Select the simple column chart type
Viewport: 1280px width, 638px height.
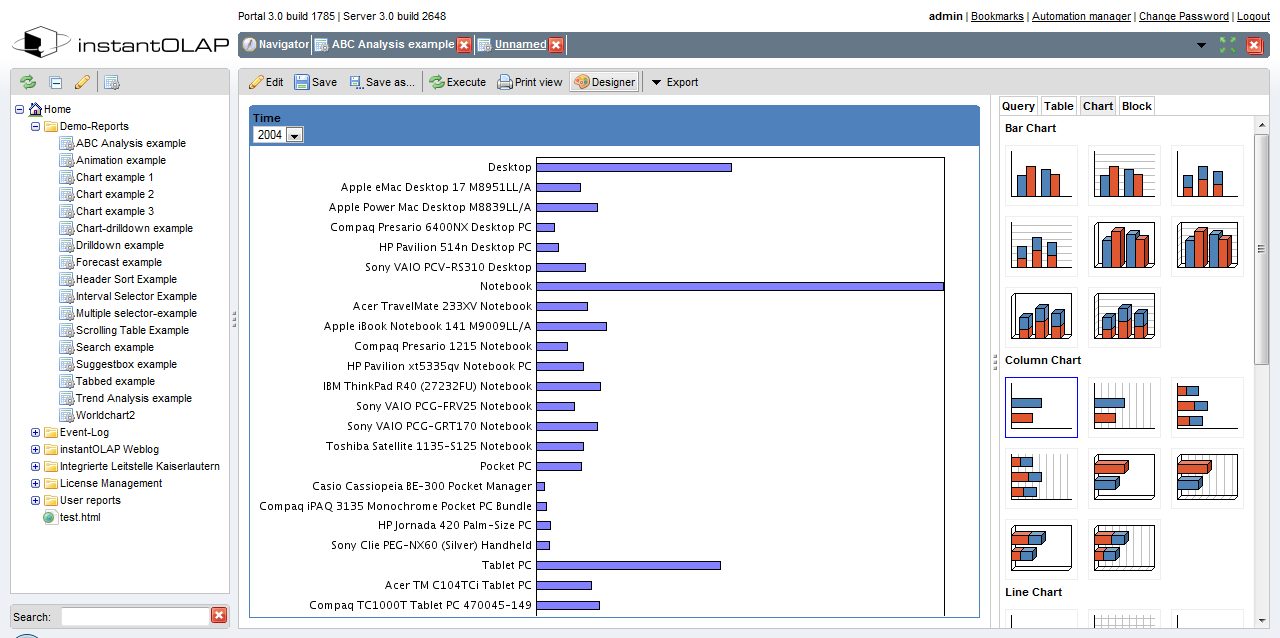1041,407
